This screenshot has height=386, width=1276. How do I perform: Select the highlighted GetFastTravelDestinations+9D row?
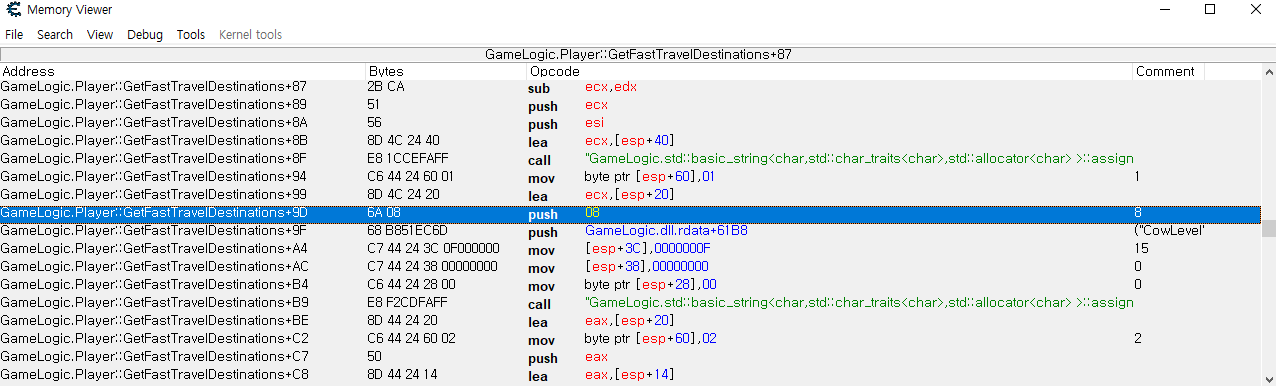click(630, 213)
